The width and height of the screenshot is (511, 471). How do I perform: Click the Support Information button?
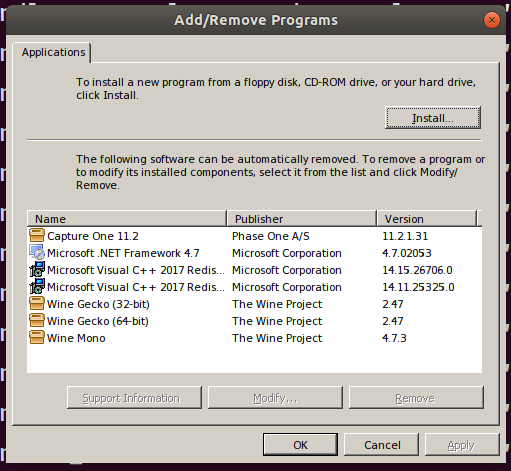point(134,398)
